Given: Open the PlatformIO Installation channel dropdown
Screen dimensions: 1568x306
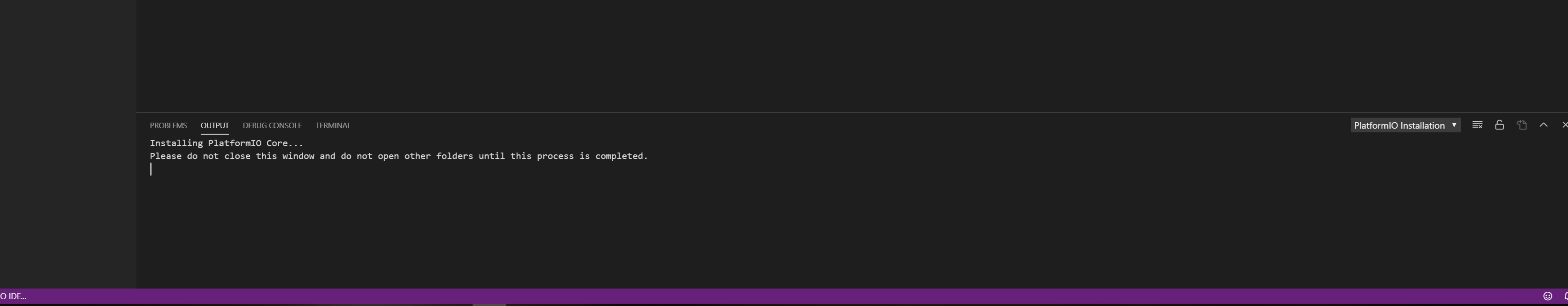Looking at the screenshot, I should click(x=1405, y=125).
